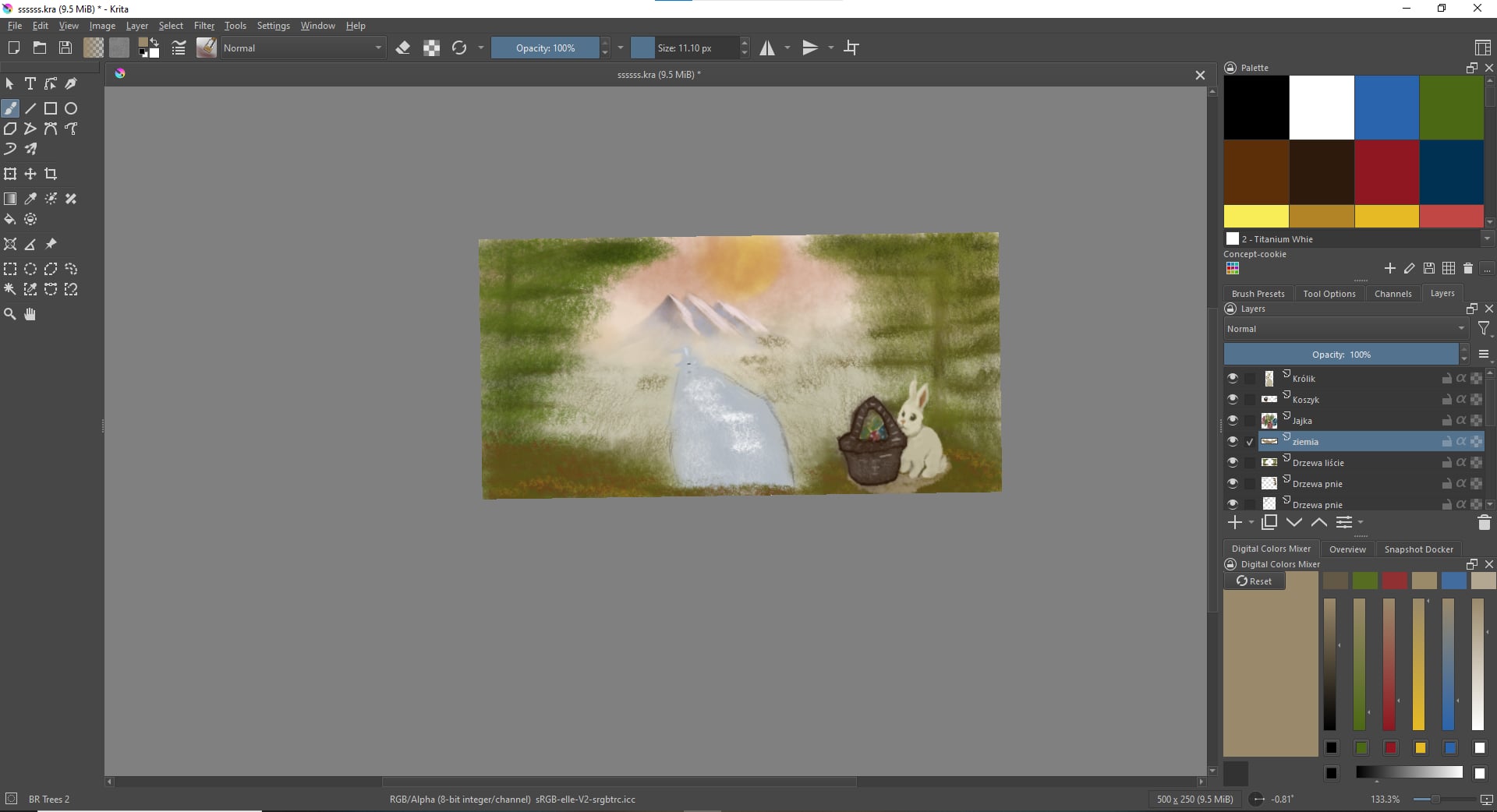The image size is (1497, 812).
Task: Delete the selected layer with trash icon
Action: pos(1484,523)
